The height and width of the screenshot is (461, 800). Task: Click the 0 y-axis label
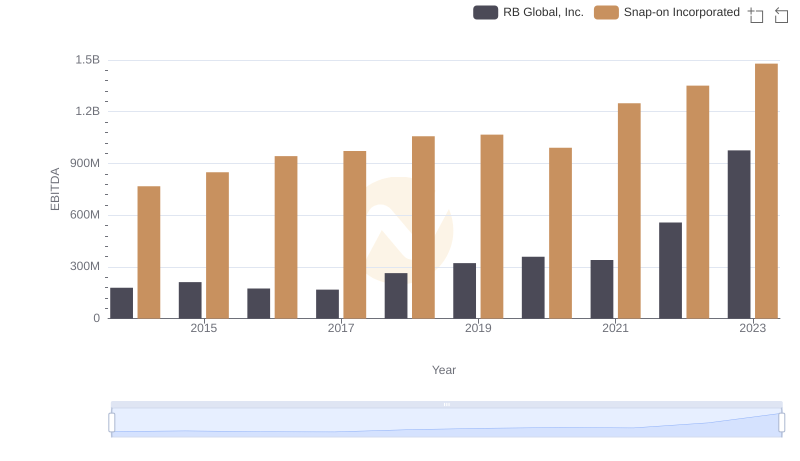[x=96, y=318]
